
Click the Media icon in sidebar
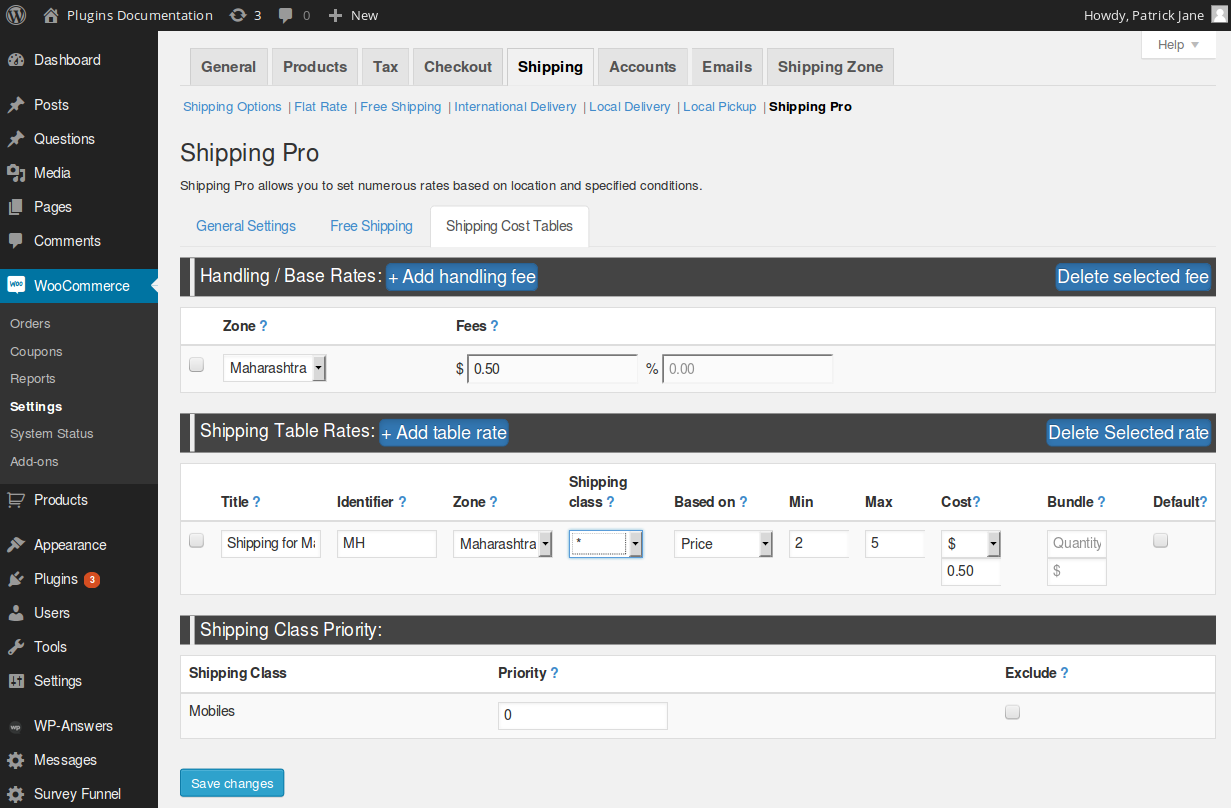click(x=16, y=173)
